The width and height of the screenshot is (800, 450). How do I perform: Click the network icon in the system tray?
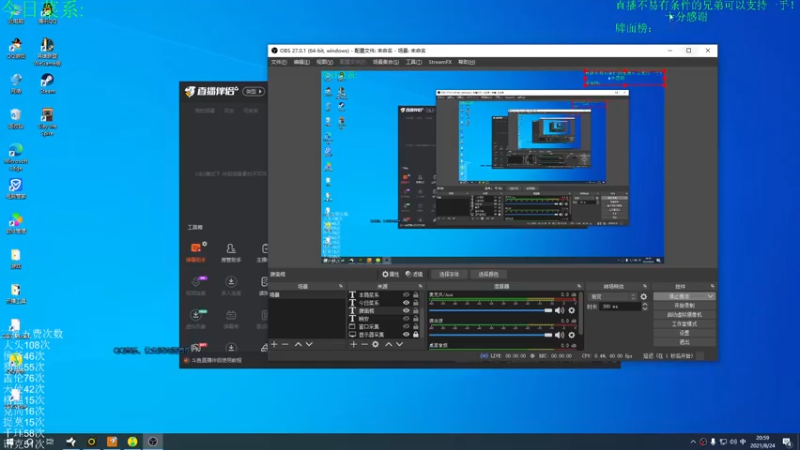[723, 442]
